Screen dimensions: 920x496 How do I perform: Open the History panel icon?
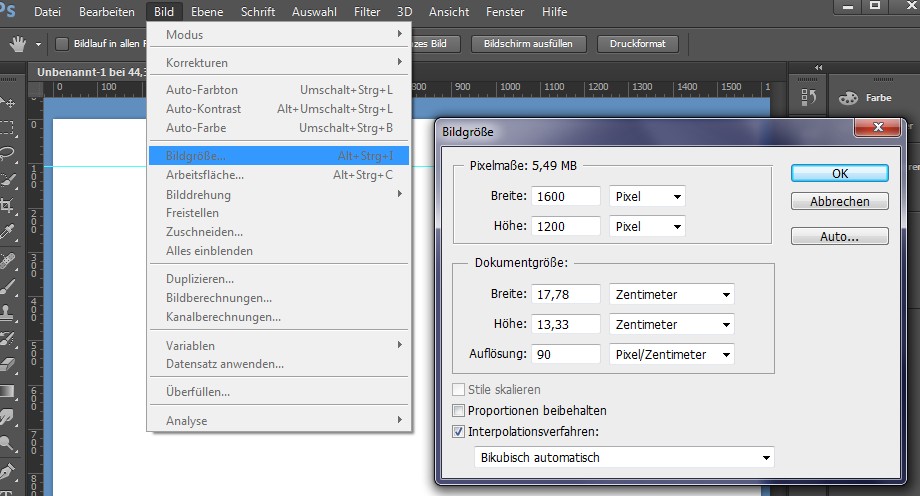point(809,97)
